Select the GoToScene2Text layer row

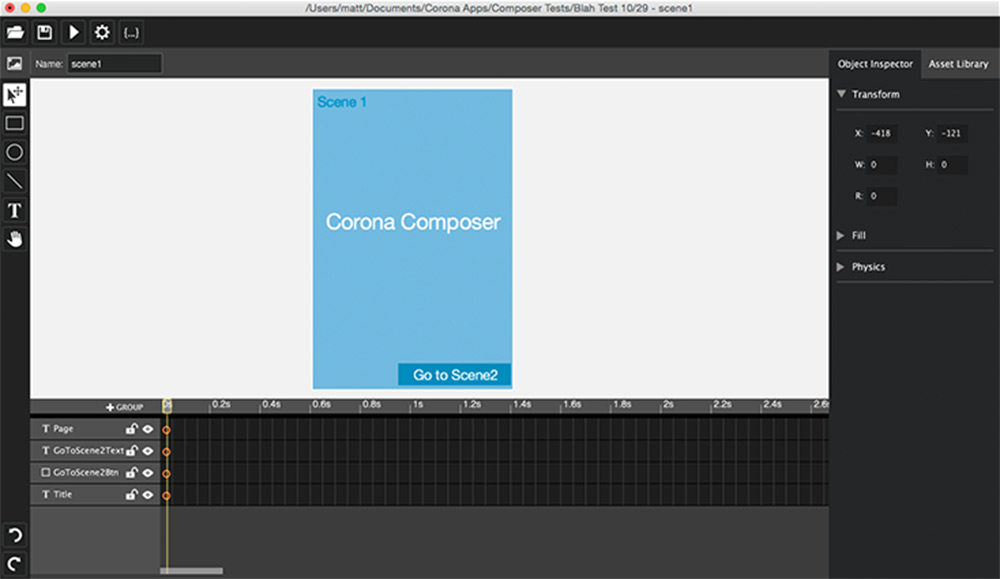pos(96,451)
